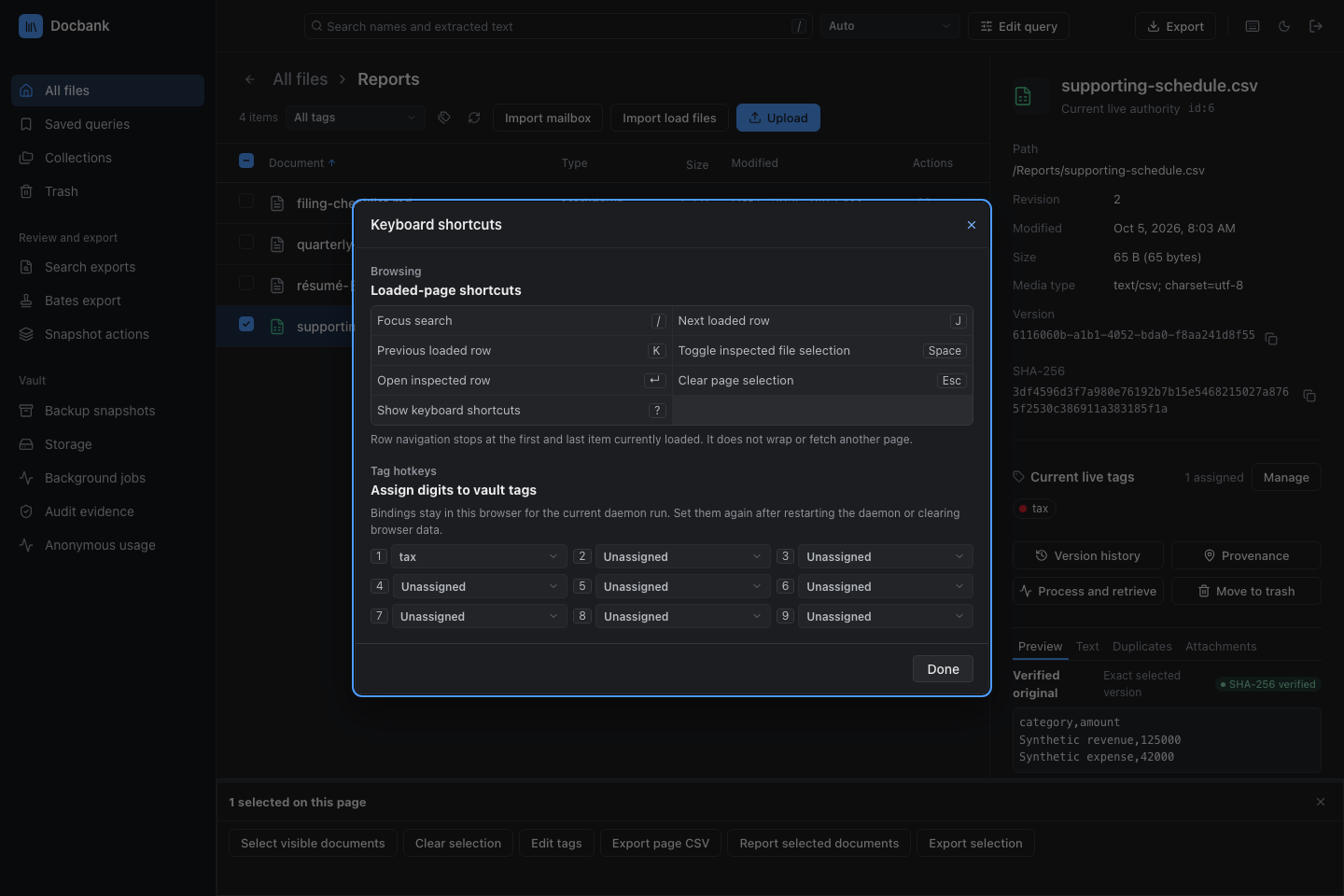Open the Auto search mode dropdown
This screenshot has height=896, width=1344.
click(890, 26)
